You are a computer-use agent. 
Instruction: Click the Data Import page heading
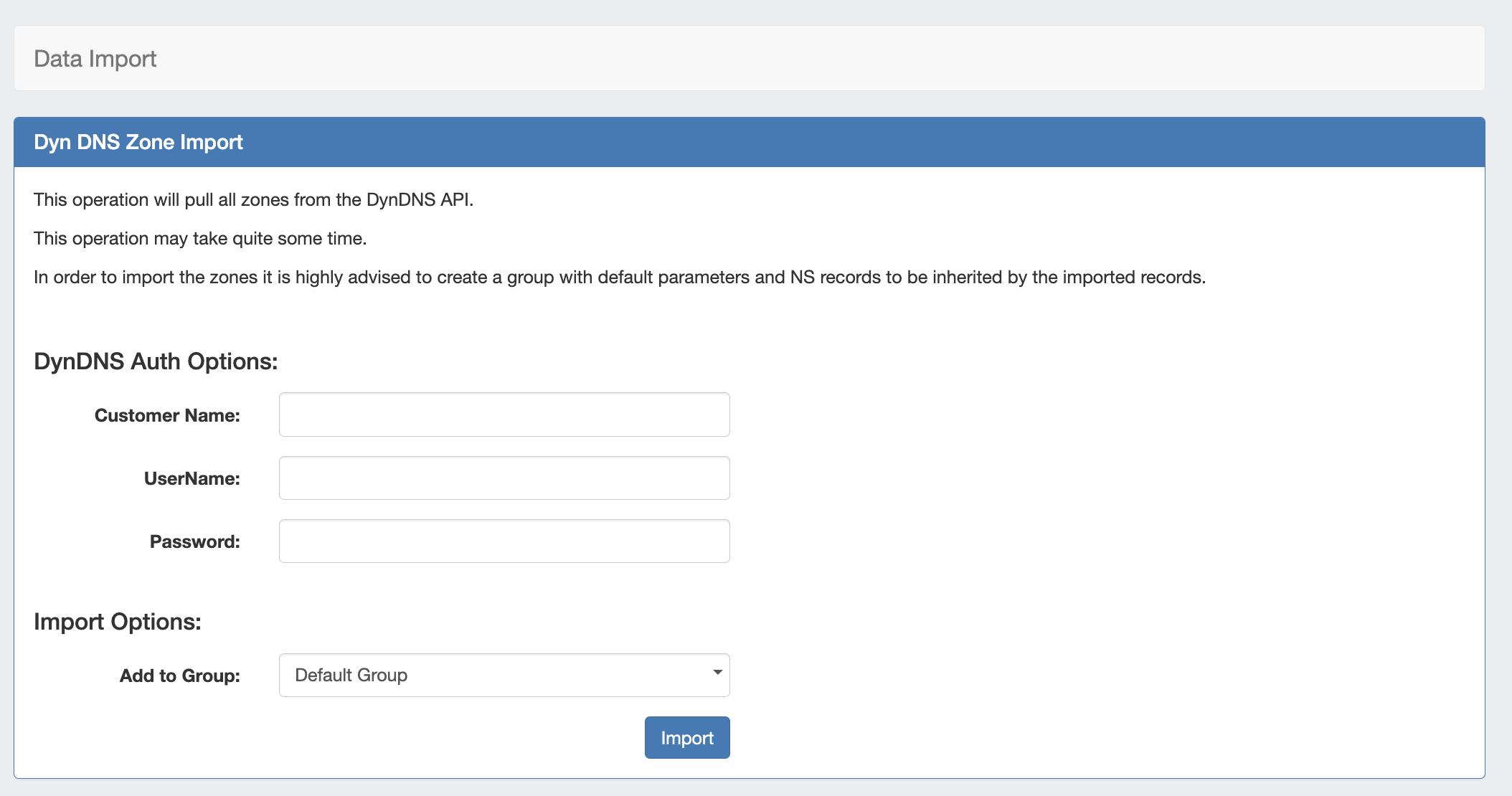(x=95, y=59)
